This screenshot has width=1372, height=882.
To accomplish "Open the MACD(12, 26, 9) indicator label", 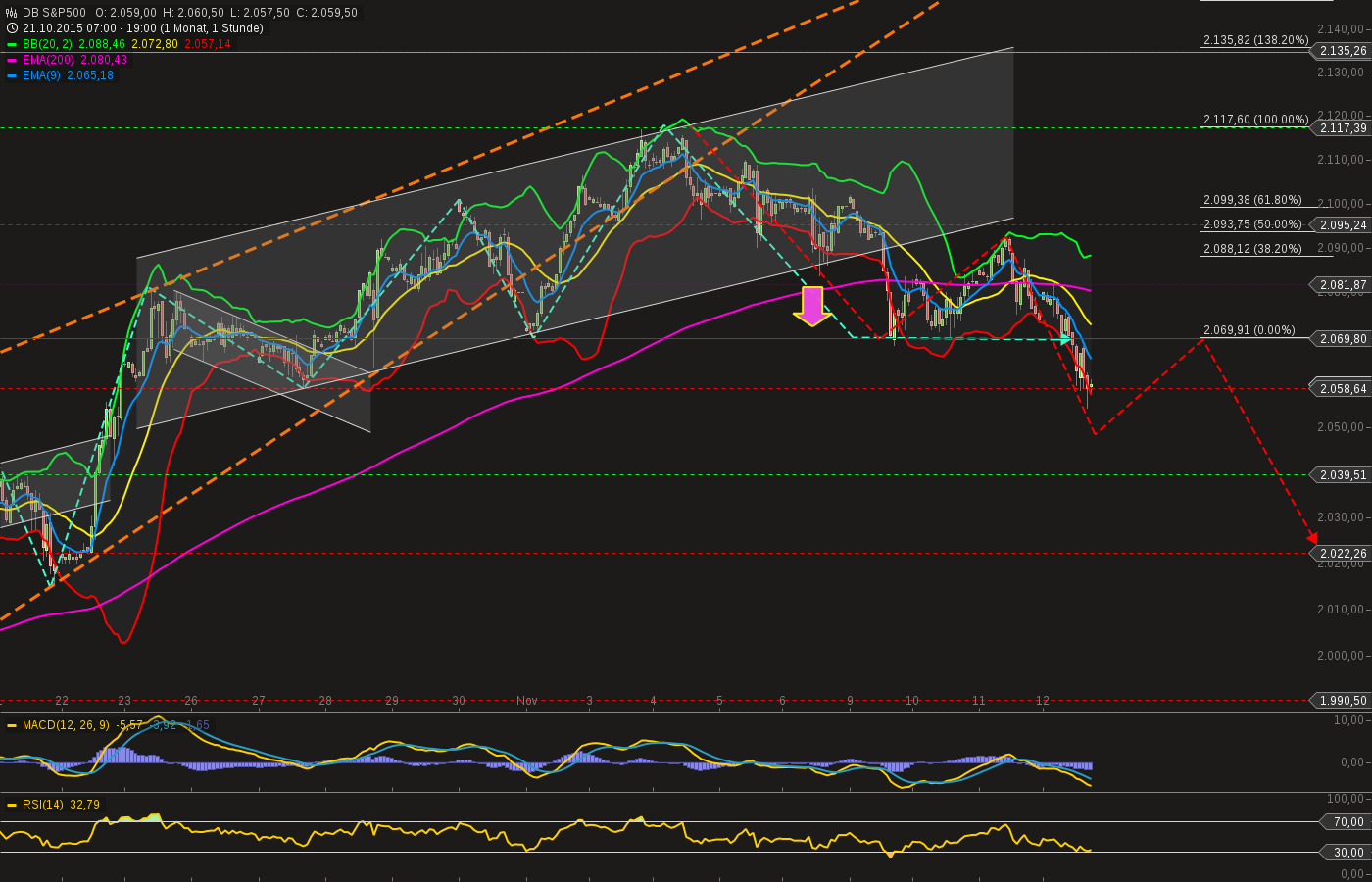I will [x=67, y=725].
